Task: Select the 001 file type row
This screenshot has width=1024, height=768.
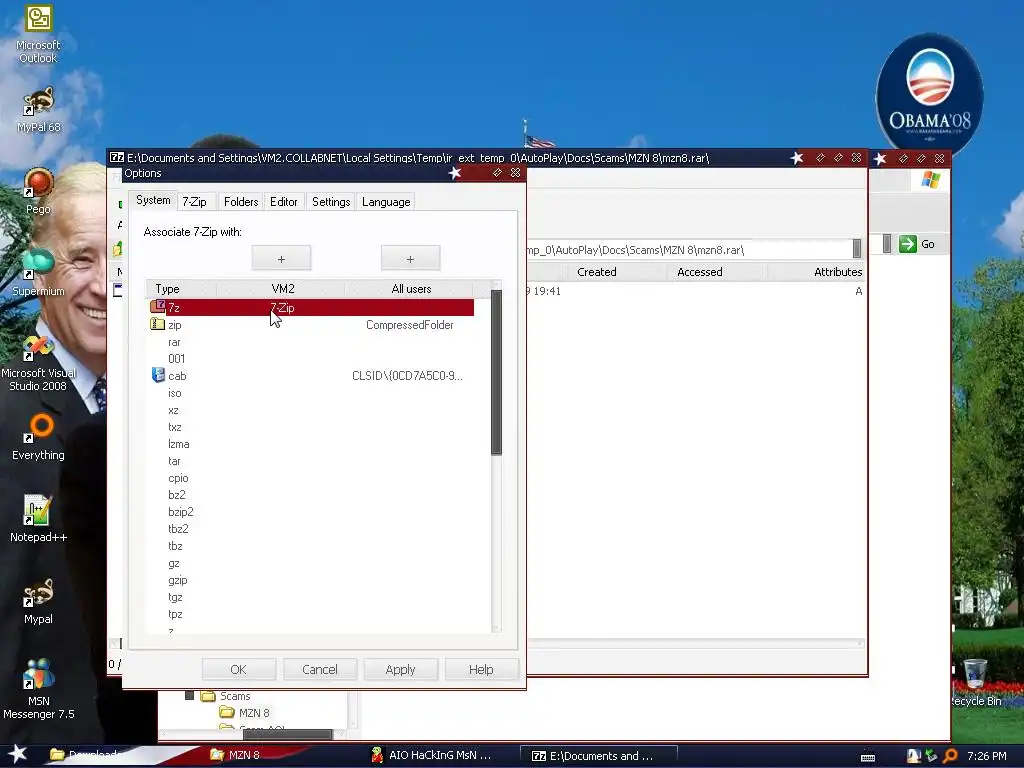Action: coord(311,359)
